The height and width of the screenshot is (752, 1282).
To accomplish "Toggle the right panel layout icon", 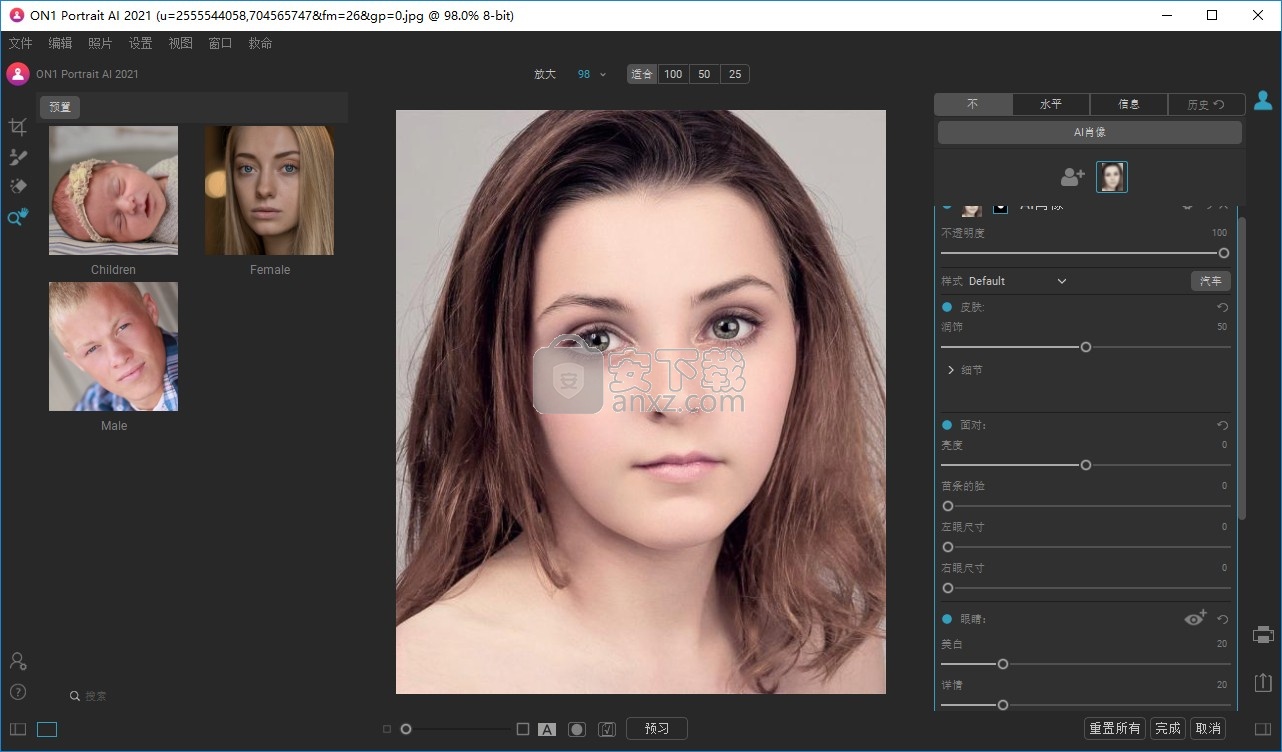I will point(1263,729).
